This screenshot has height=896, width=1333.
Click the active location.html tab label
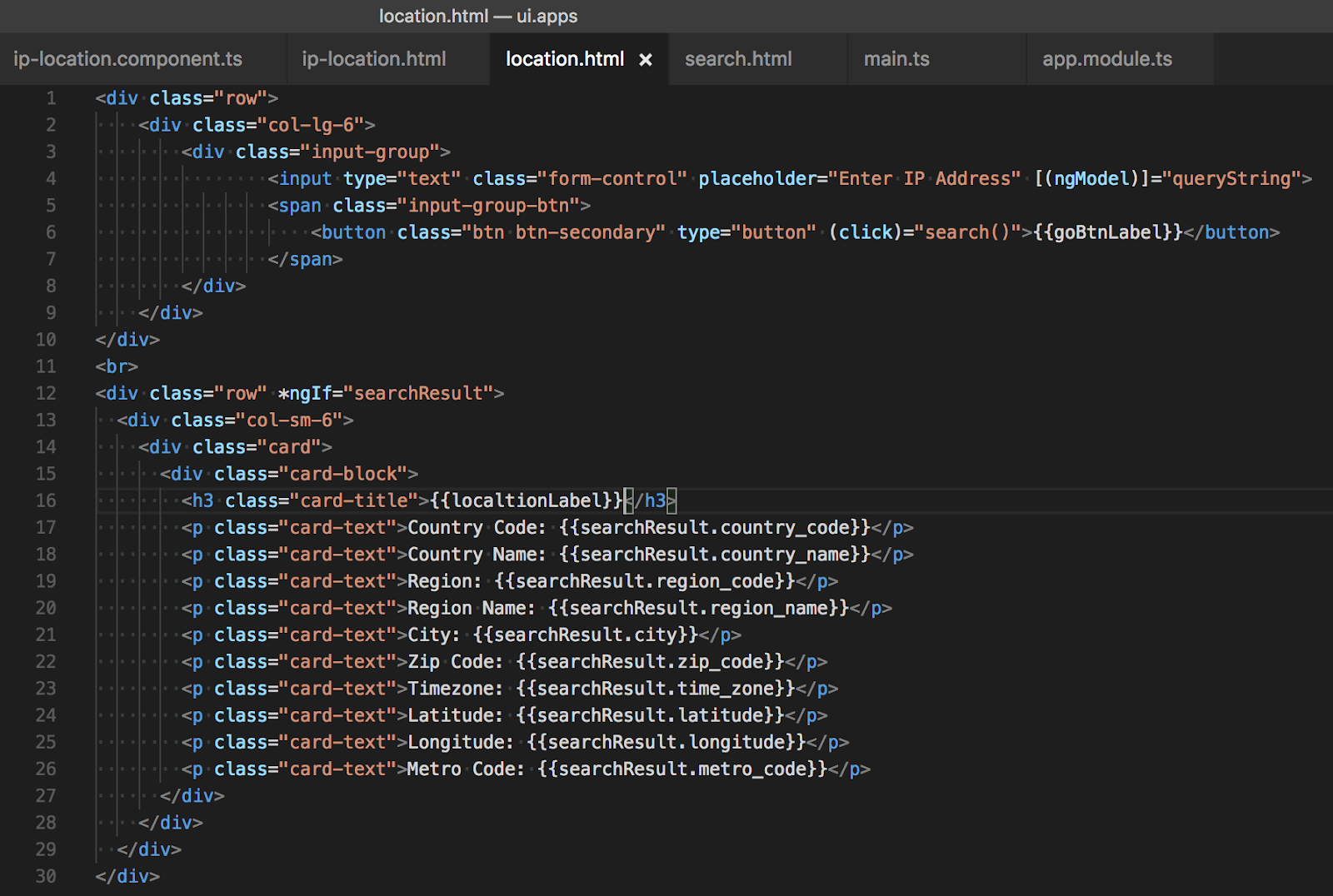[564, 59]
